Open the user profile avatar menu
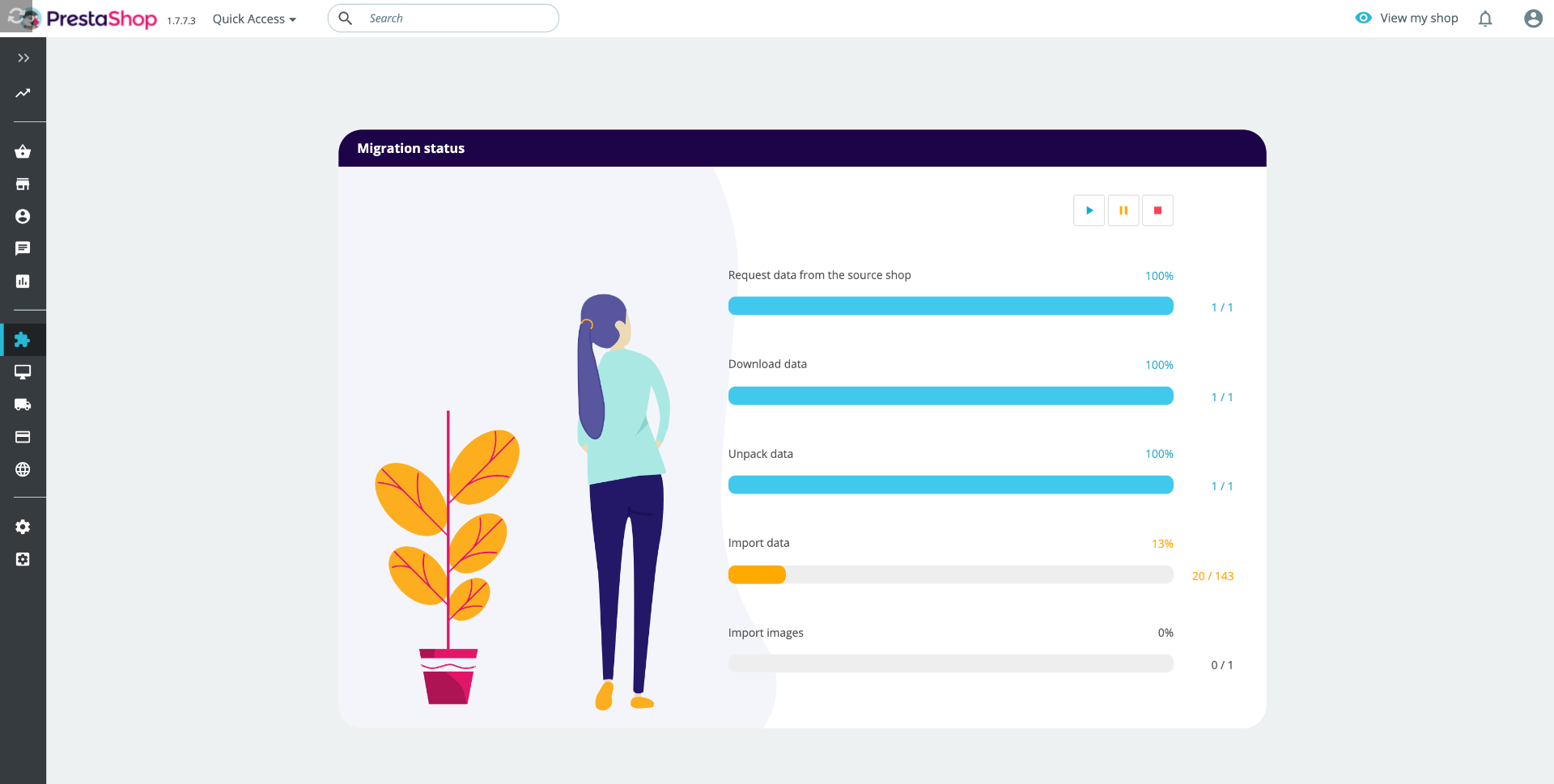Image resolution: width=1554 pixels, height=784 pixels. pos(1533,19)
